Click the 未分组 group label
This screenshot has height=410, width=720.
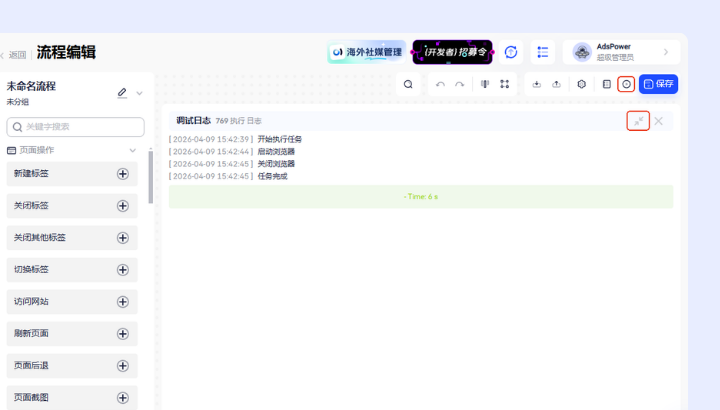click(x=17, y=102)
